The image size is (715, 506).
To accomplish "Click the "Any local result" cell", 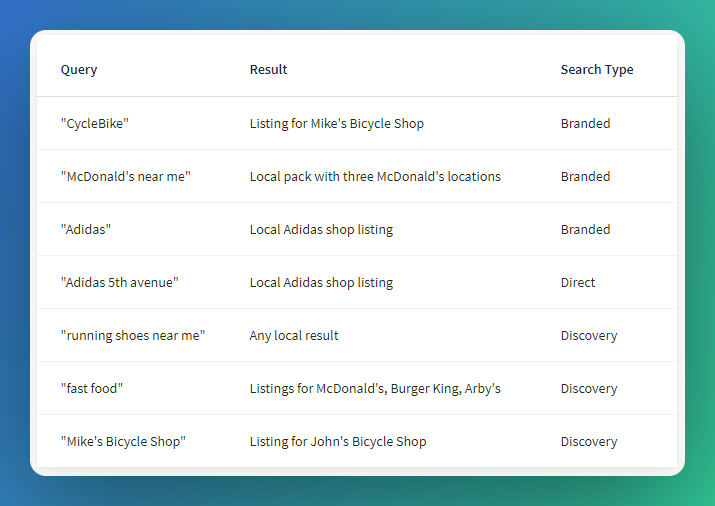I will pyautogui.click(x=294, y=336).
